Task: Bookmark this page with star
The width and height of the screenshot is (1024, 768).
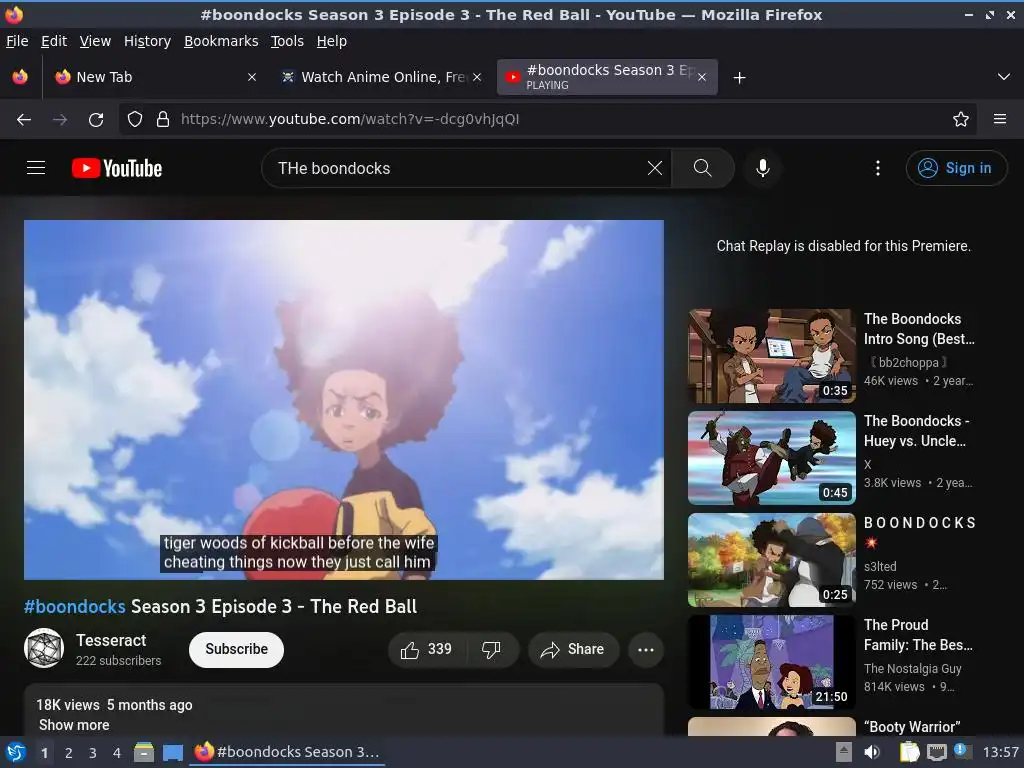Action: 961,120
